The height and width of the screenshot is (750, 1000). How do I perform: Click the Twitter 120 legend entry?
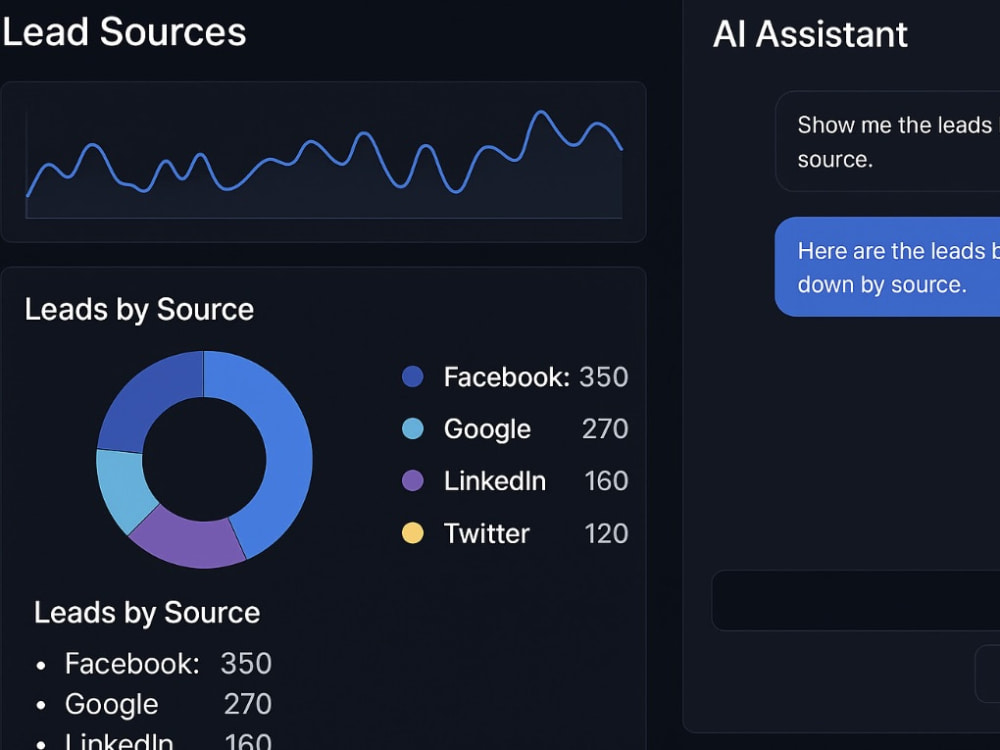point(536,533)
